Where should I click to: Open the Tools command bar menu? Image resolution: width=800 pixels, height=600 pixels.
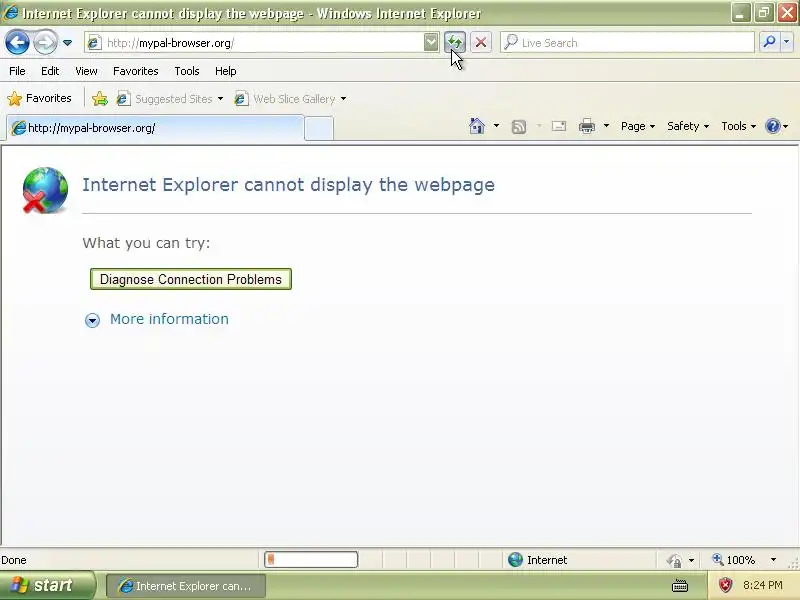tap(738, 126)
